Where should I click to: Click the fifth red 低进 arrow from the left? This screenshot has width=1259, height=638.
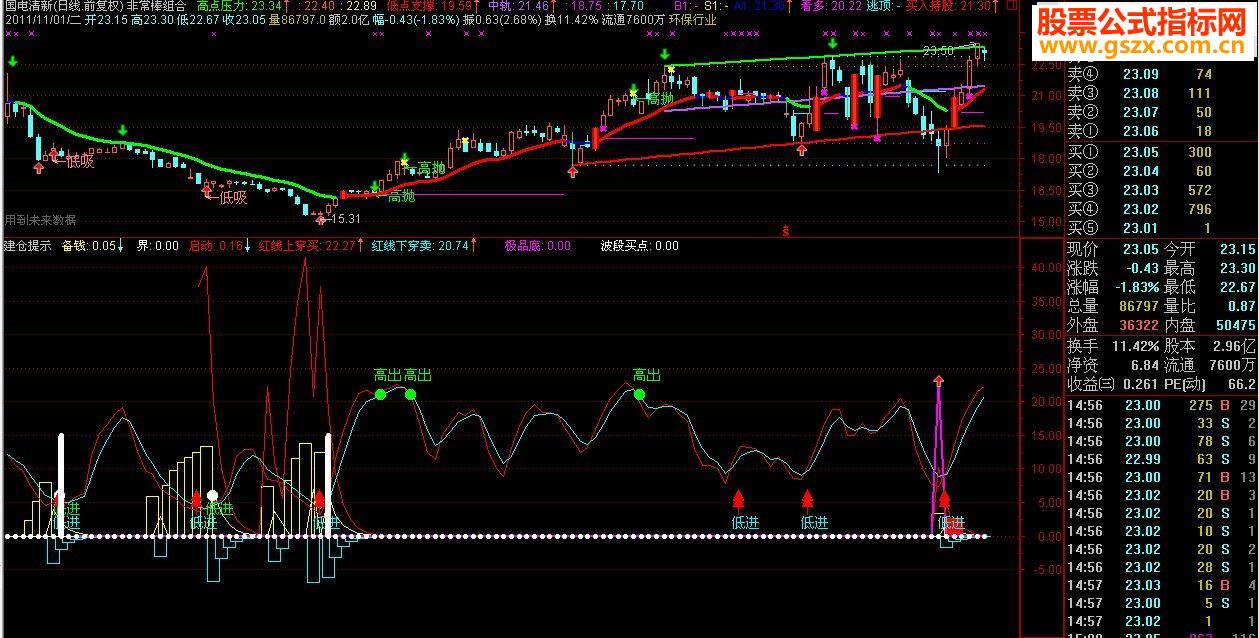click(807, 501)
